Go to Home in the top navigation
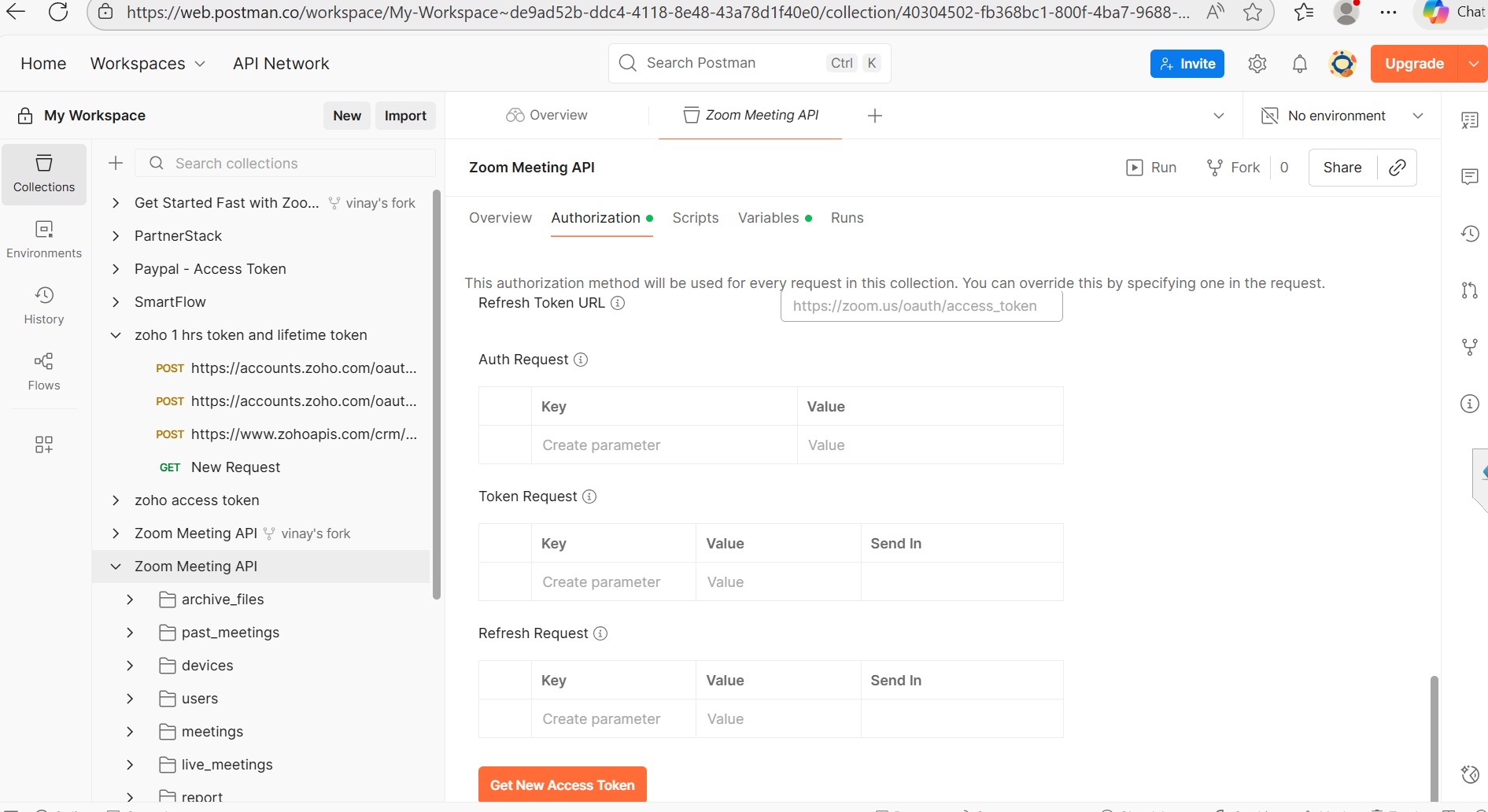1488x812 pixels. click(x=43, y=64)
